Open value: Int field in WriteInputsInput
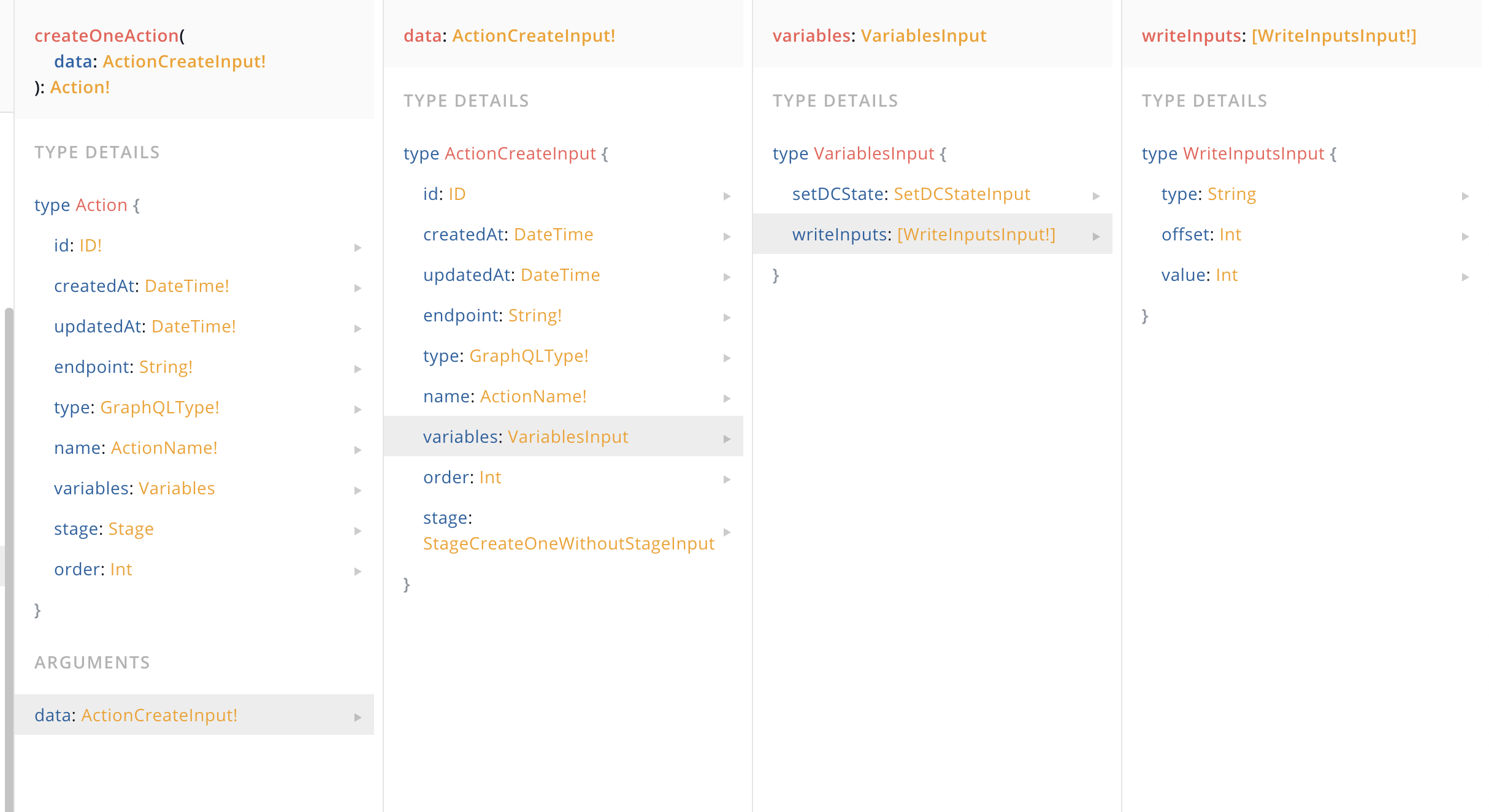The width and height of the screenshot is (1489, 812). point(1301,275)
